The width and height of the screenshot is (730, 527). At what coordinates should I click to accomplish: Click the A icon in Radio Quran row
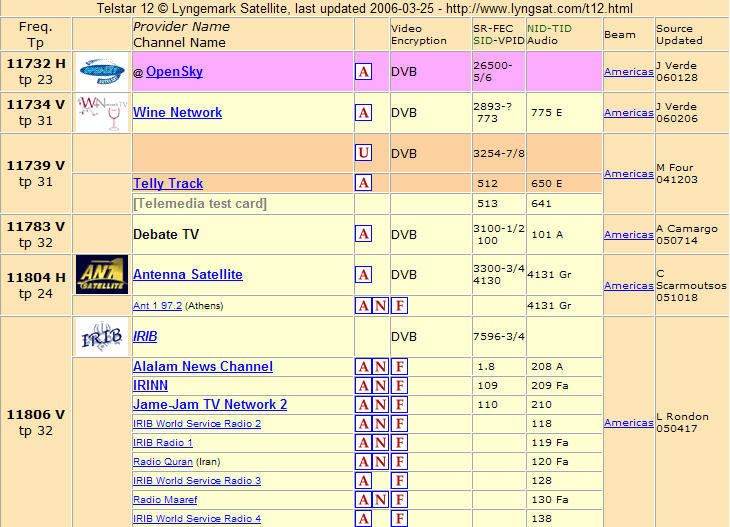[364, 462]
